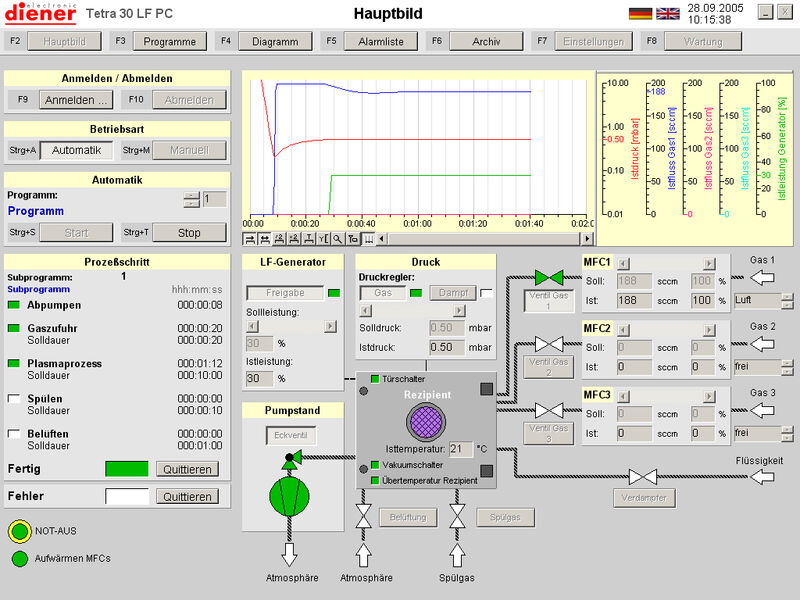Select Automatik operating mode
Screen dimensions: 800x600
point(76,151)
